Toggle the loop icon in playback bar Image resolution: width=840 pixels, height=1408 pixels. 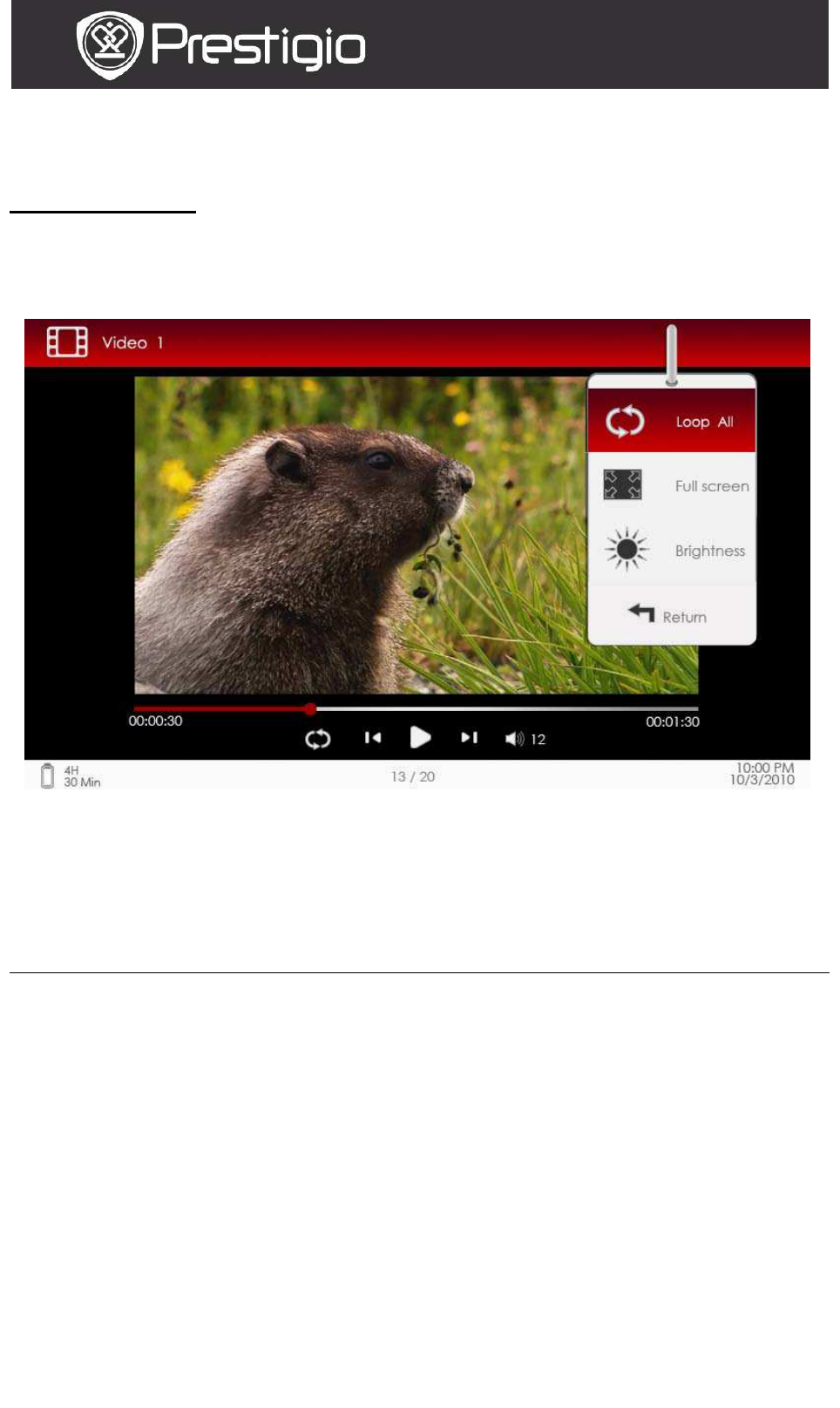coord(318,739)
